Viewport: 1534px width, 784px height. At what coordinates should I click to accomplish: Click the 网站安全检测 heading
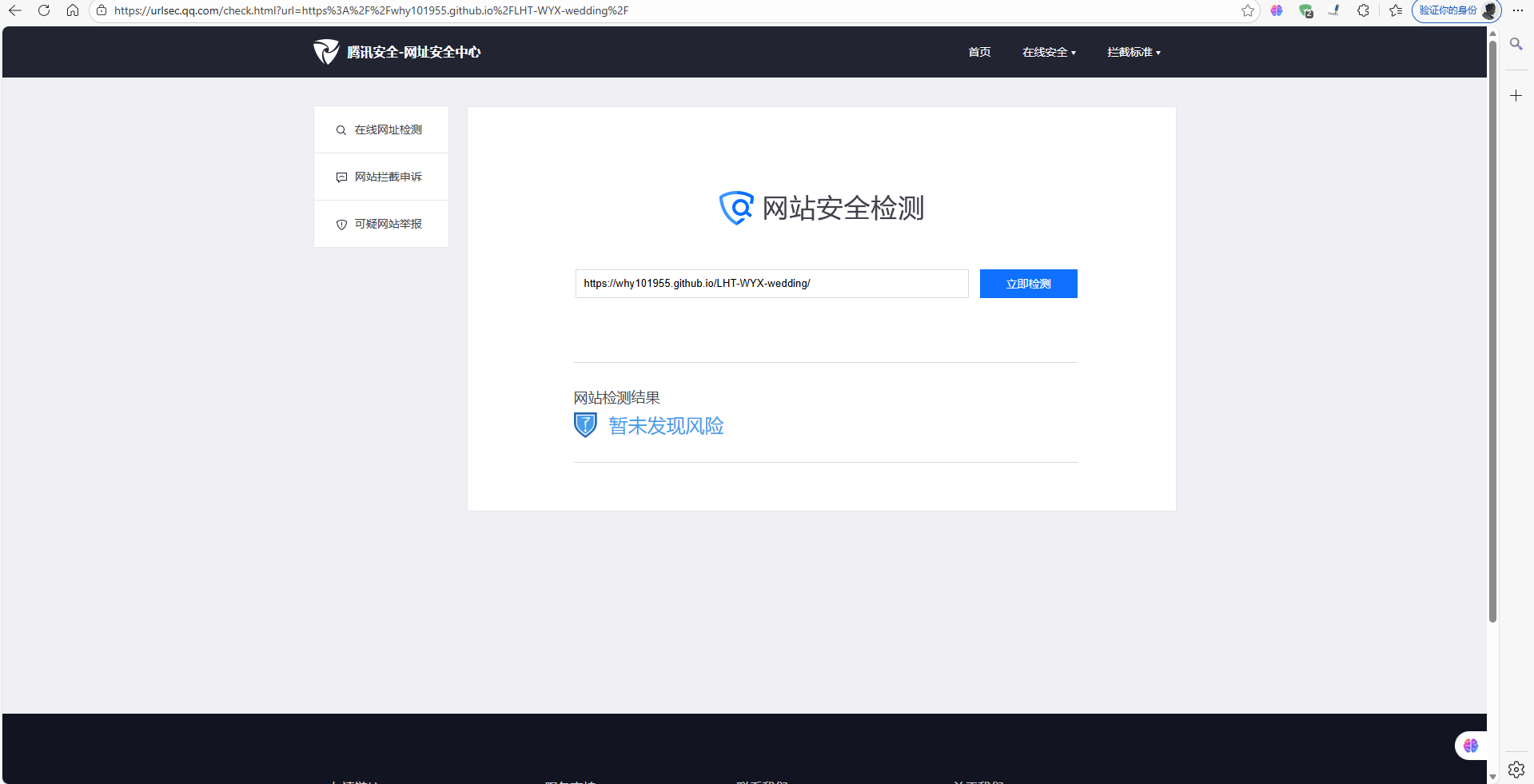click(843, 208)
